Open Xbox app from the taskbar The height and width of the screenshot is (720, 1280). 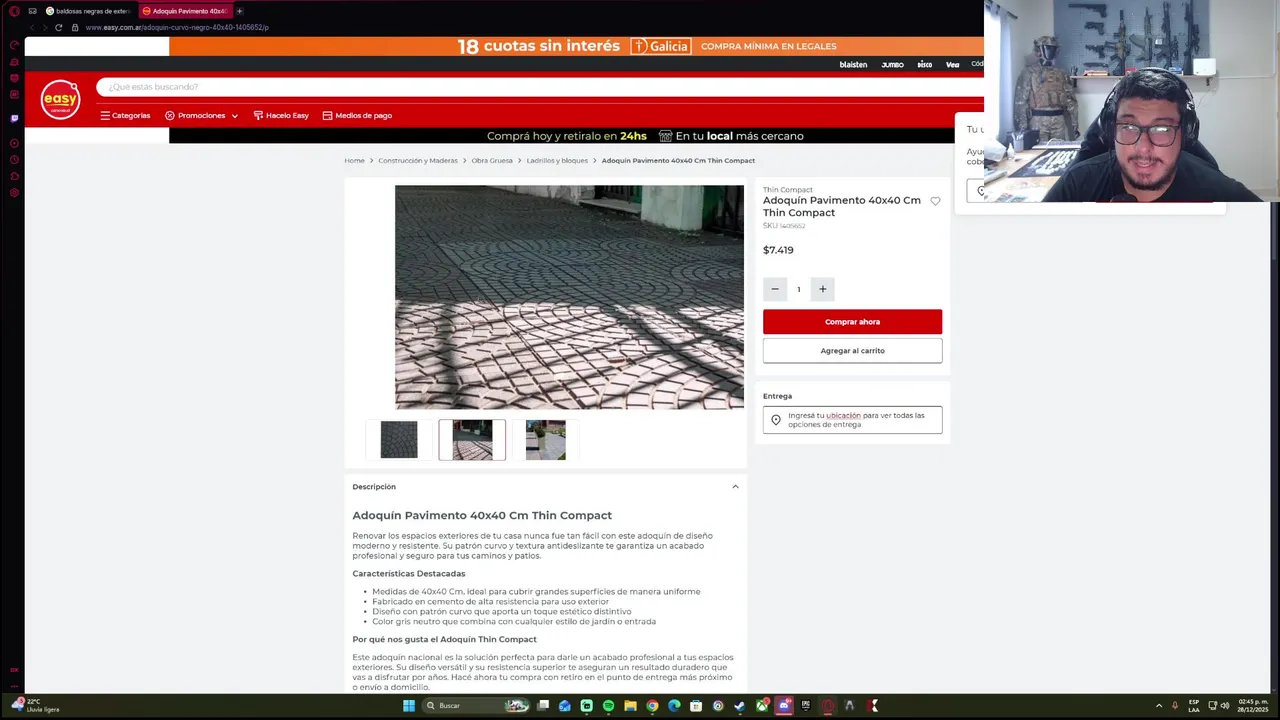[x=762, y=706]
